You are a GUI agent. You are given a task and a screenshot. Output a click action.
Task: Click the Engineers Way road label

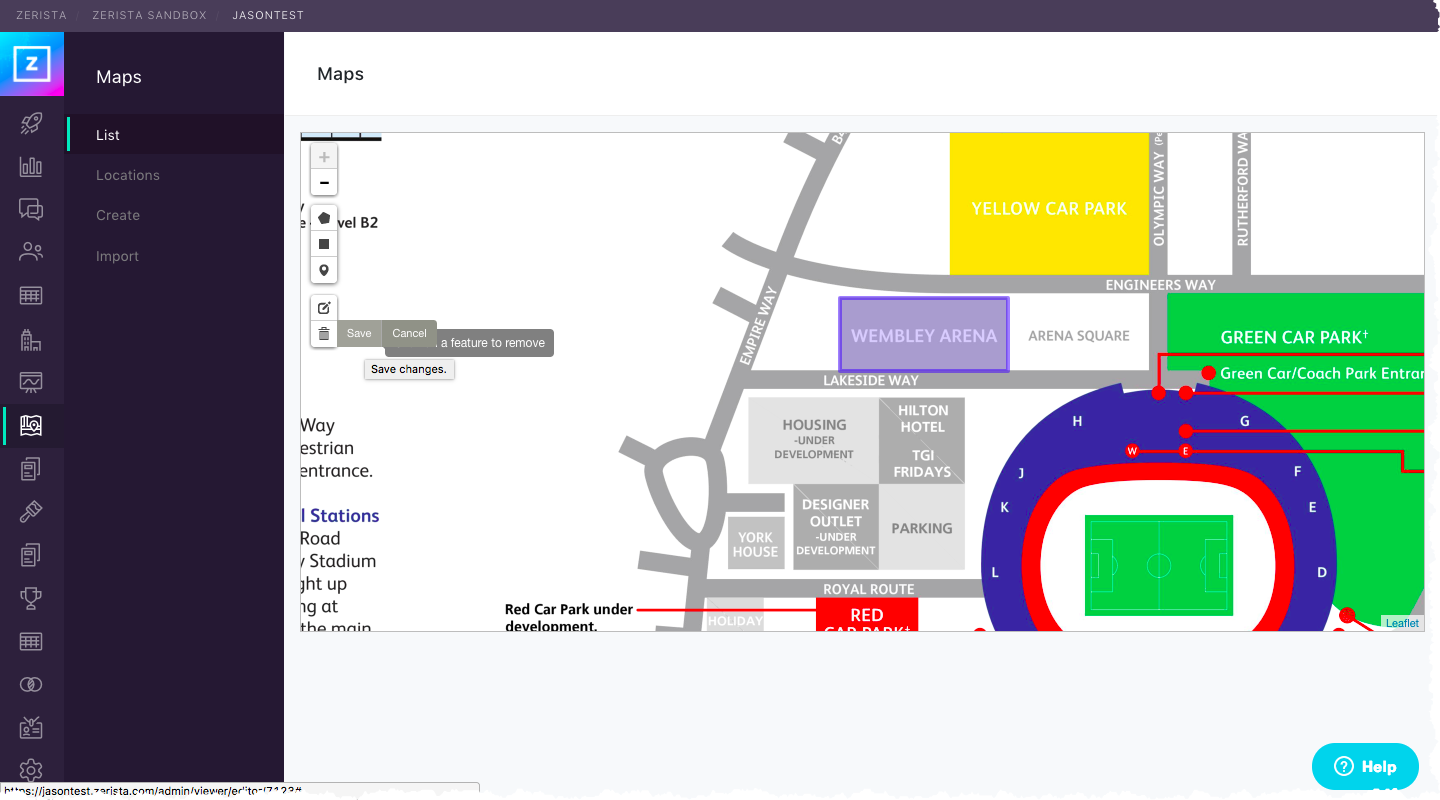[x=1160, y=285]
